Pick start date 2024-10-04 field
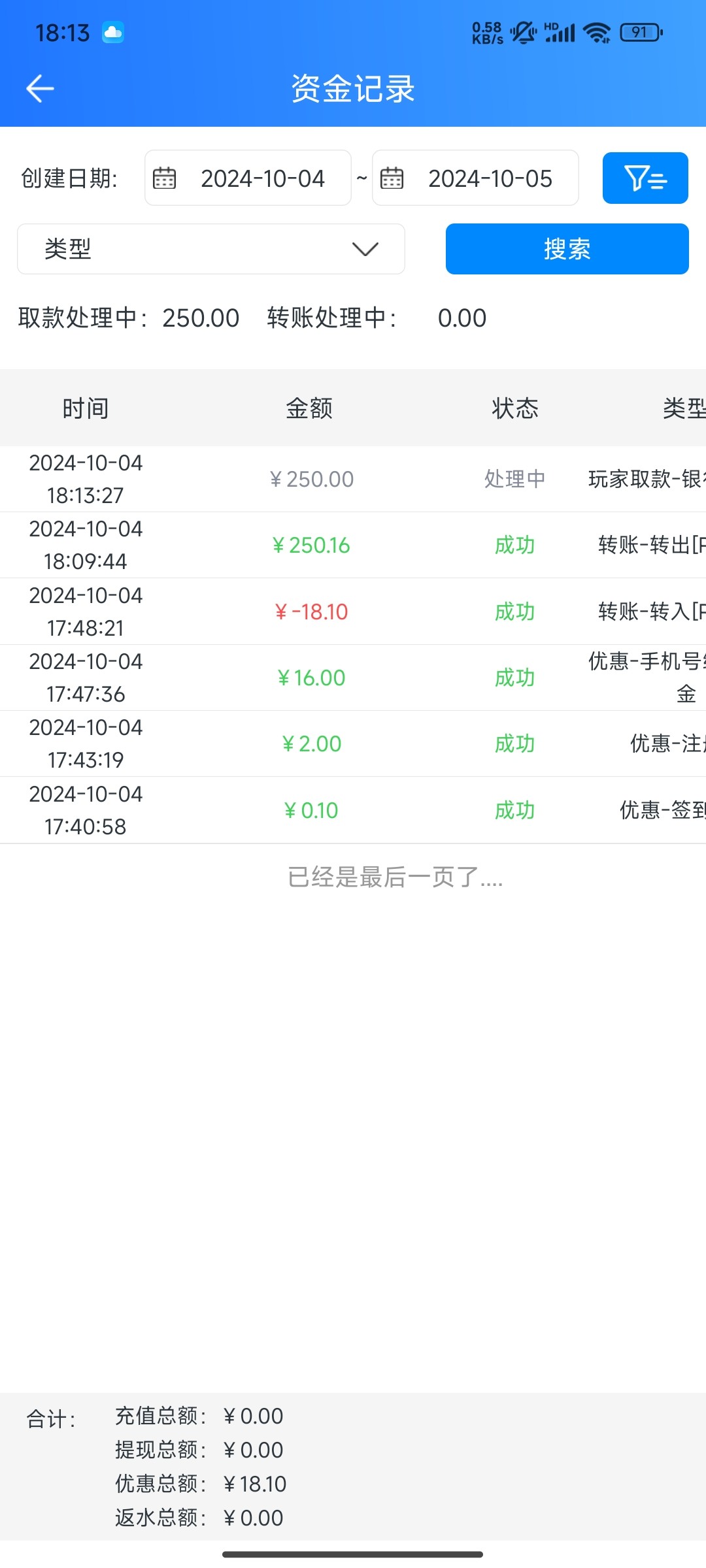This screenshot has width=706, height=1568. (262, 178)
